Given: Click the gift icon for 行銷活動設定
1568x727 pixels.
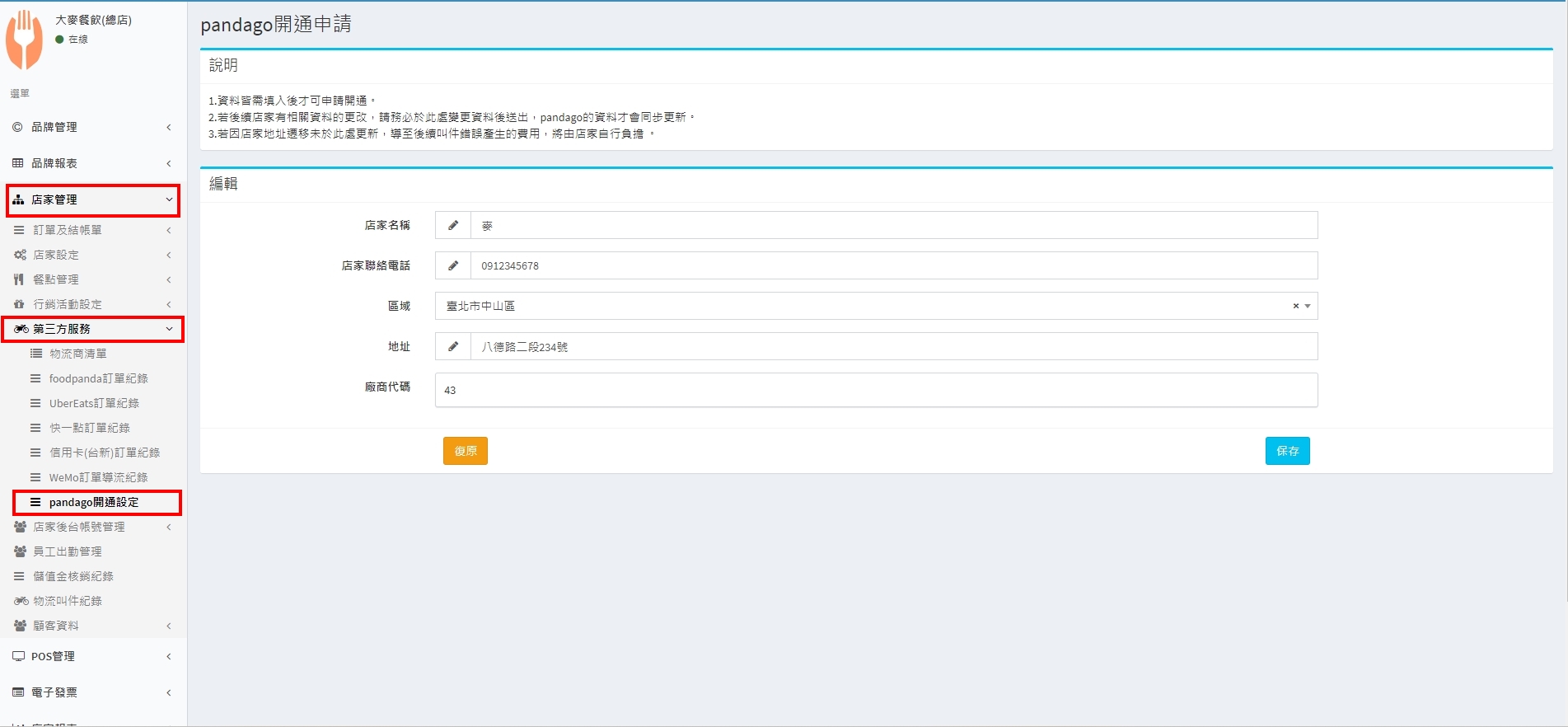Looking at the screenshot, I should (19, 304).
